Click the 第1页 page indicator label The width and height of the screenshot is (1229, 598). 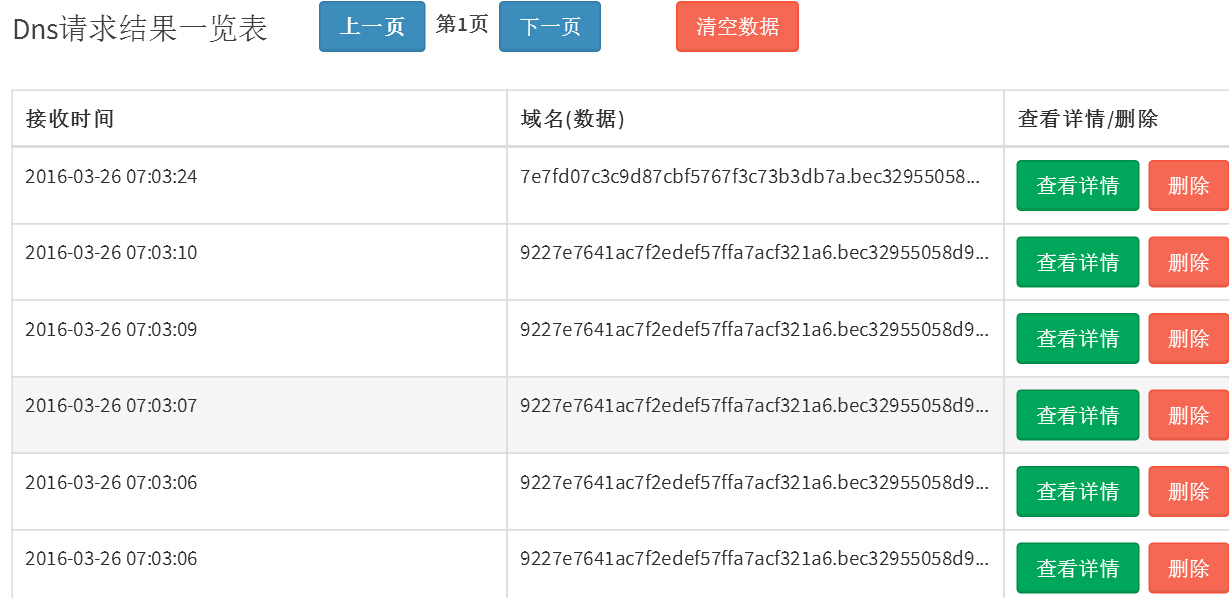tap(462, 25)
